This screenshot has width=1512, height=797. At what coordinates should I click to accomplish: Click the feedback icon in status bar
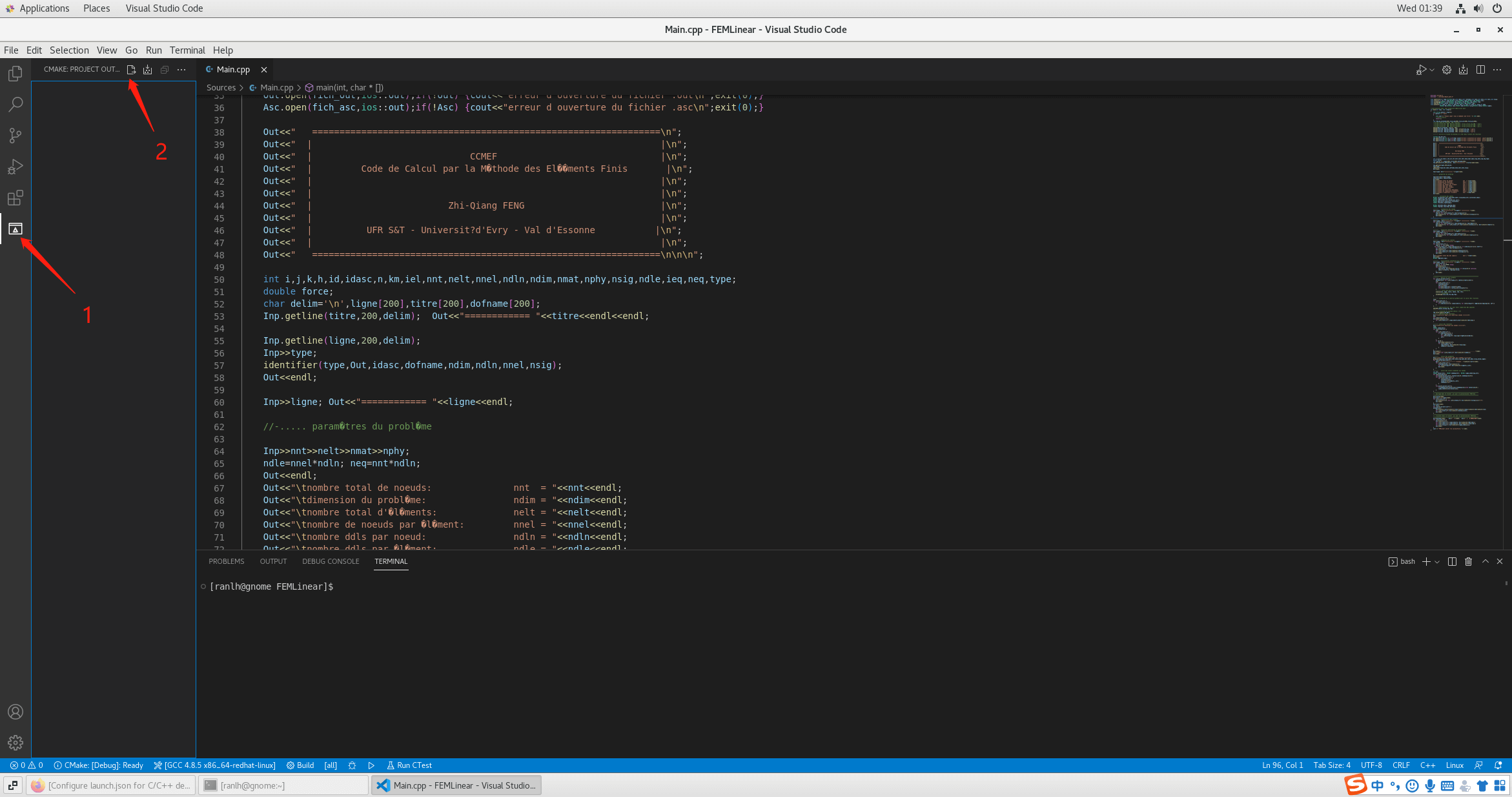click(x=1478, y=765)
